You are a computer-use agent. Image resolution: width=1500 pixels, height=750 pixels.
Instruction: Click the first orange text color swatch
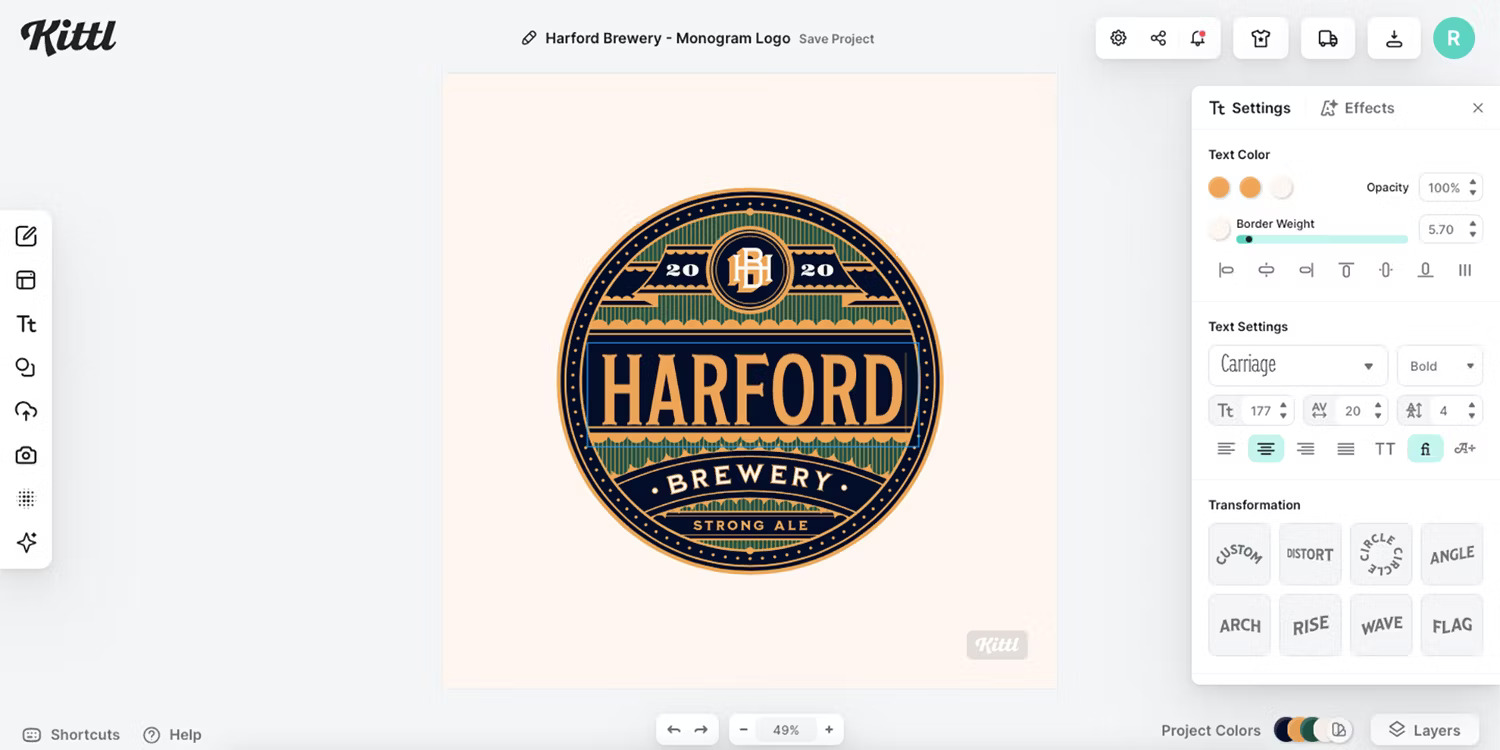[1218, 187]
